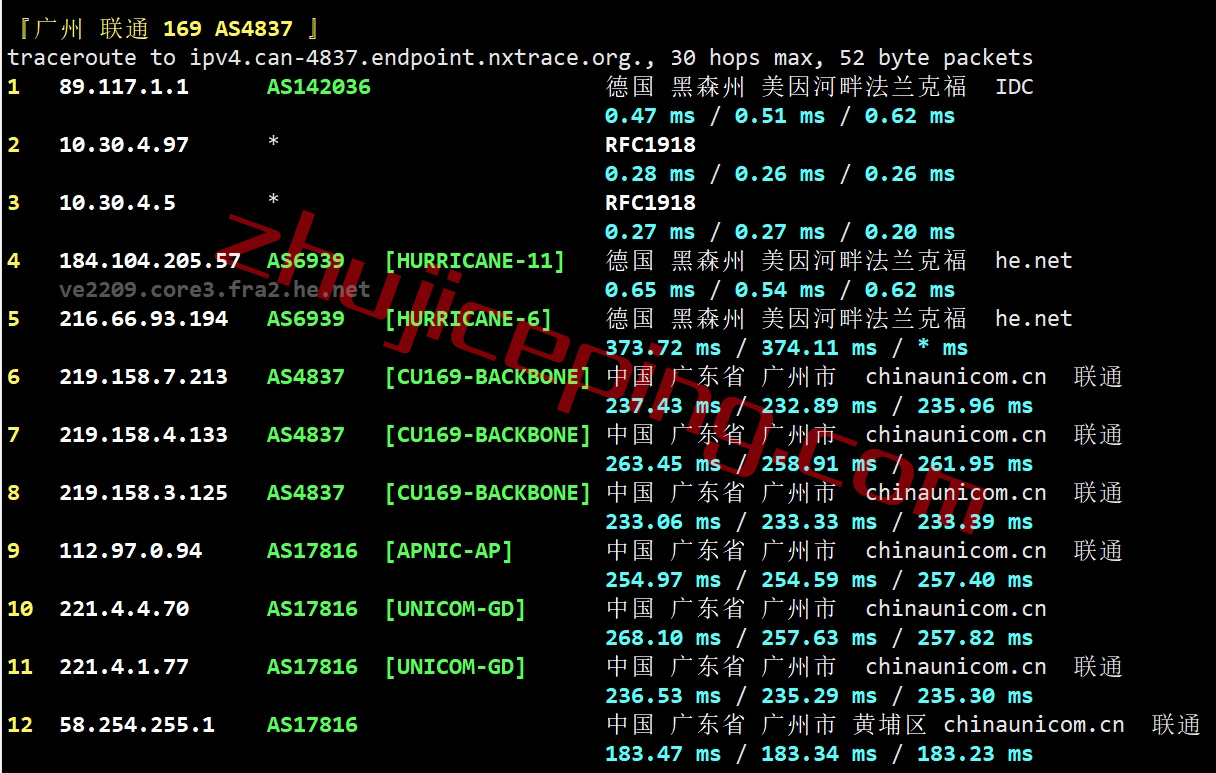Click latency 236.53 ms in hop 11
This screenshot has width=1216, height=773.
(x=663, y=696)
